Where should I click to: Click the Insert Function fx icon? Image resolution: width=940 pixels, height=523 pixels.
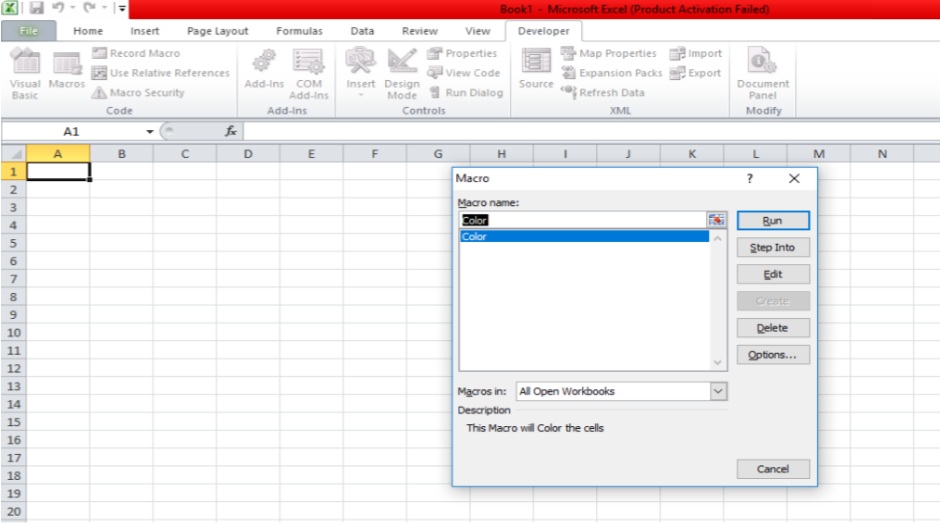click(231, 131)
